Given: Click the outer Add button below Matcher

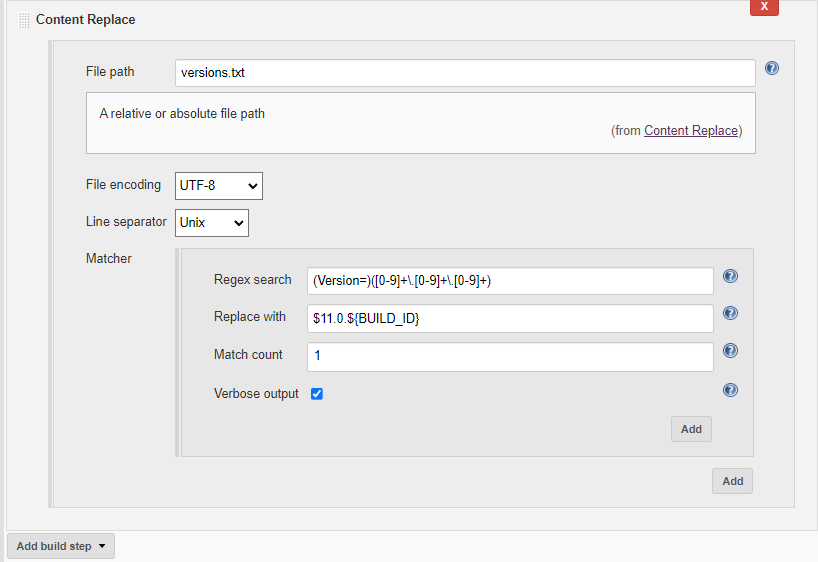Looking at the screenshot, I should 732,481.
